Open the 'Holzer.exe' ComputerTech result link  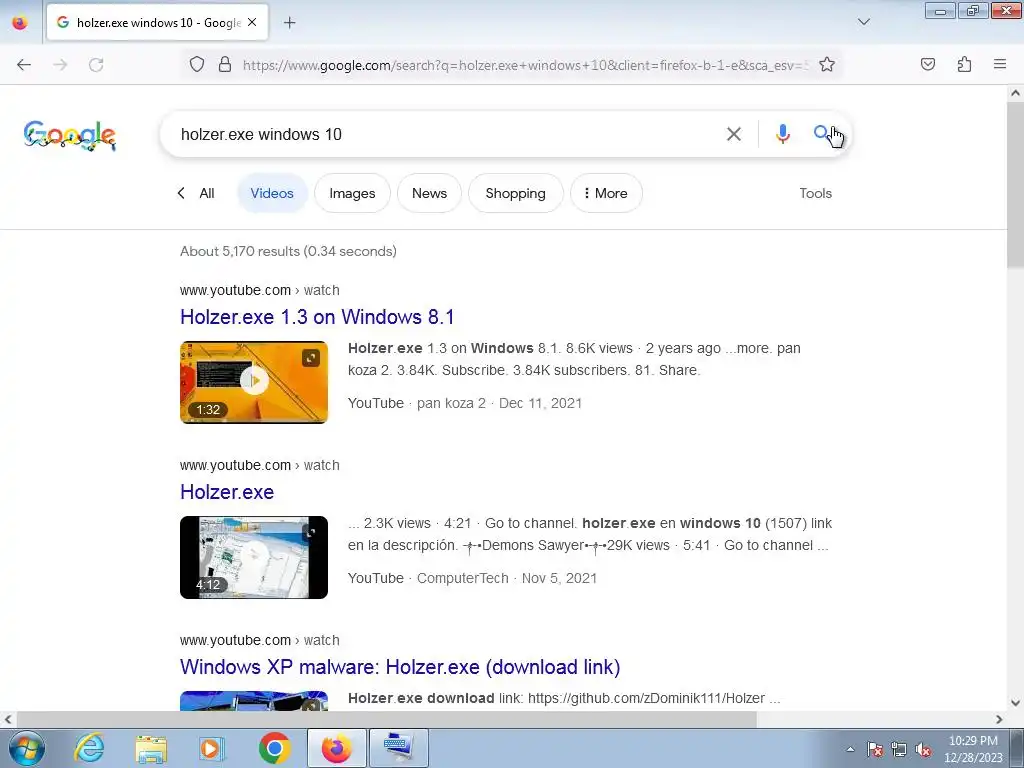pos(227,492)
